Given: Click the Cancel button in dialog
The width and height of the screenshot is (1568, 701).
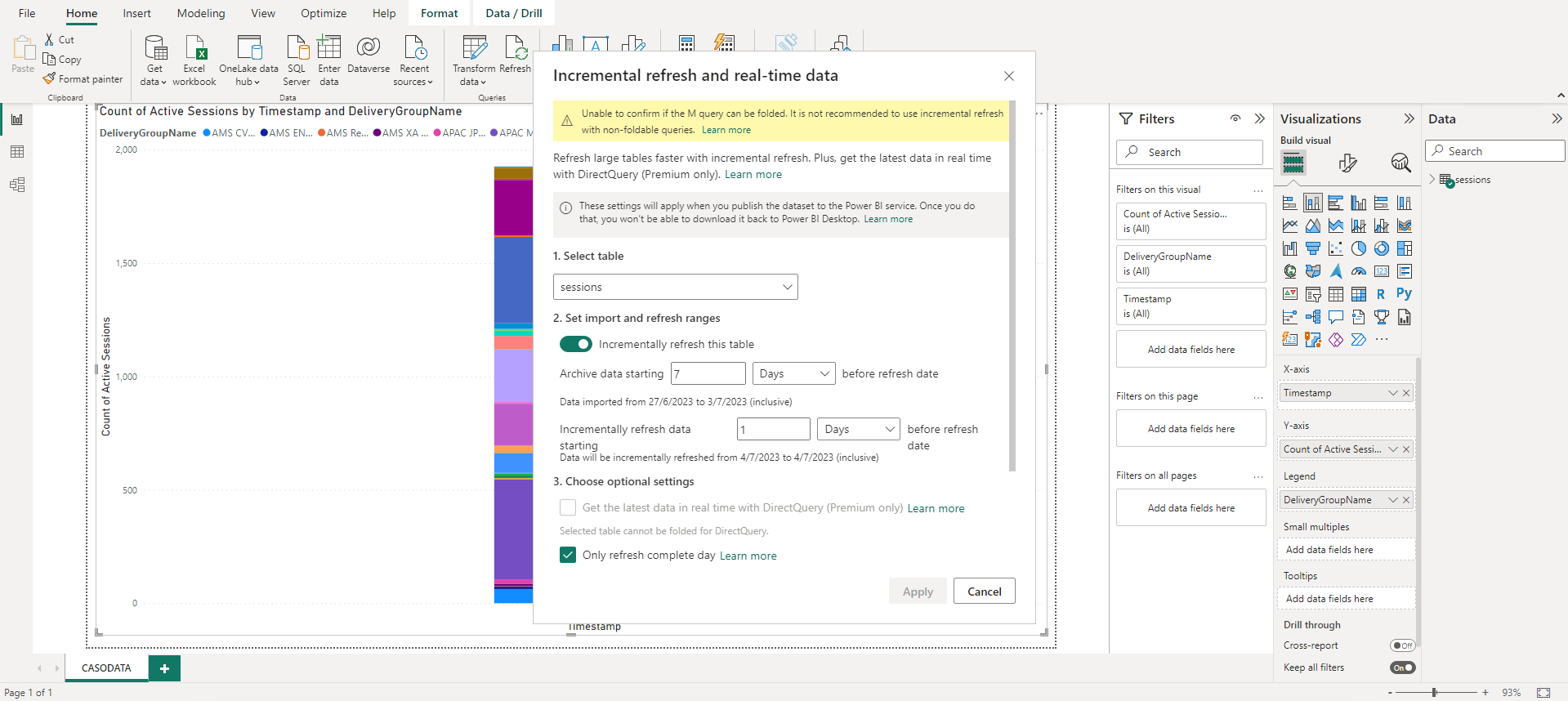Looking at the screenshot, I should 984,592.
